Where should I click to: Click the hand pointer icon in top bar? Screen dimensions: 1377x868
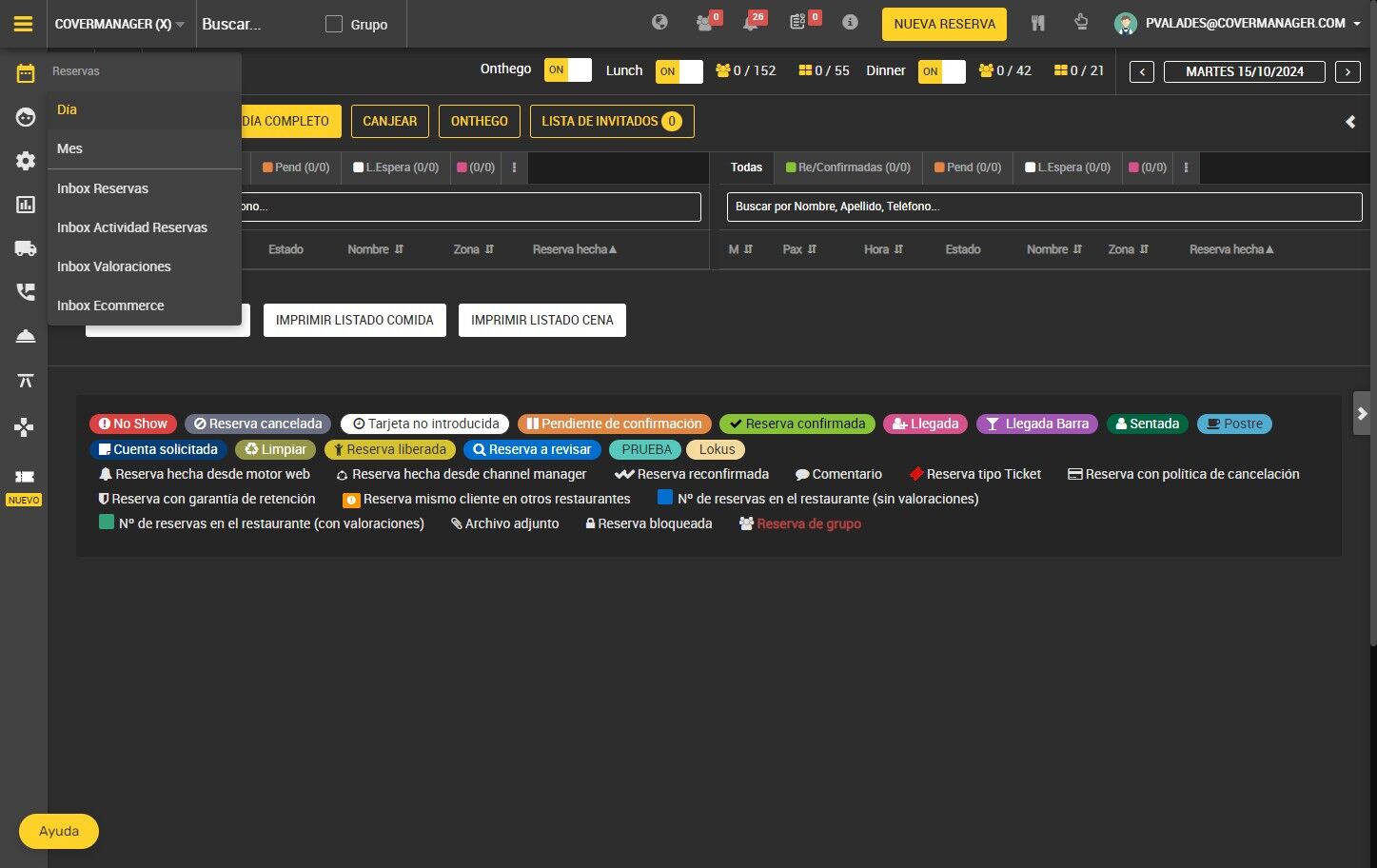pyautogui.click(x=1081, y=22)
